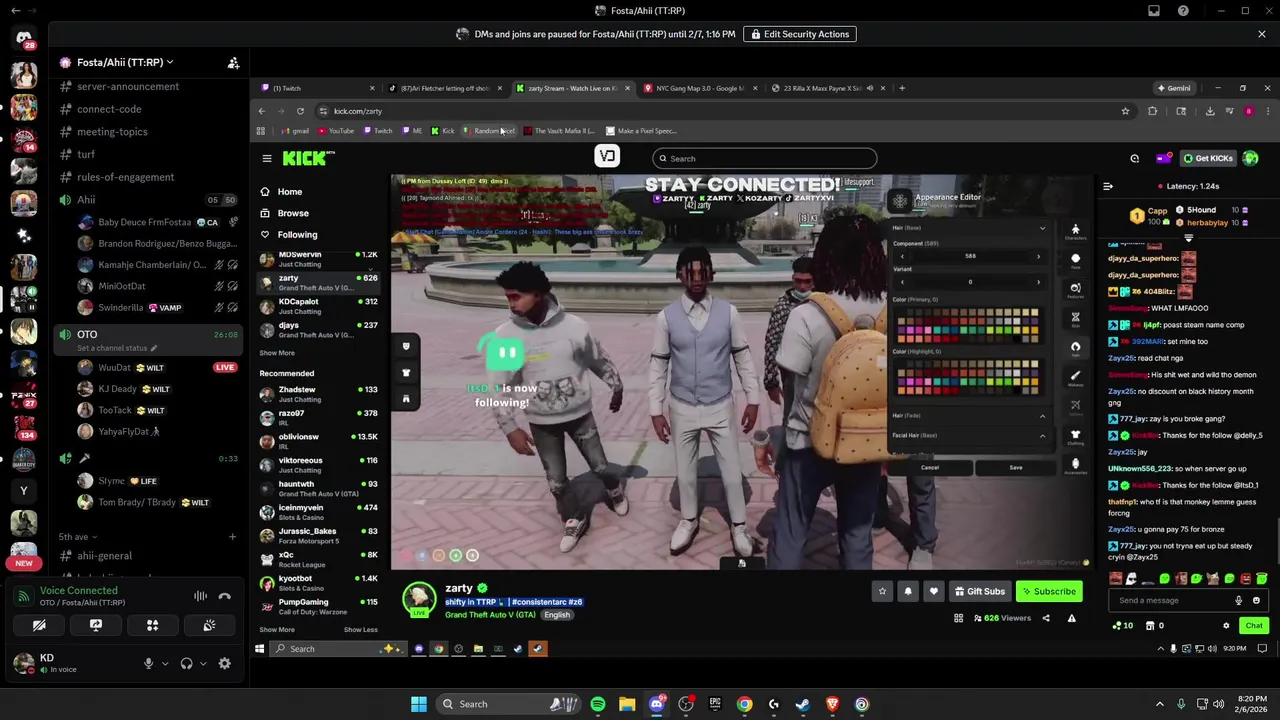Open Steam from the Windows taskbar
The image size is (1280, 720).
tap(803, 704)
